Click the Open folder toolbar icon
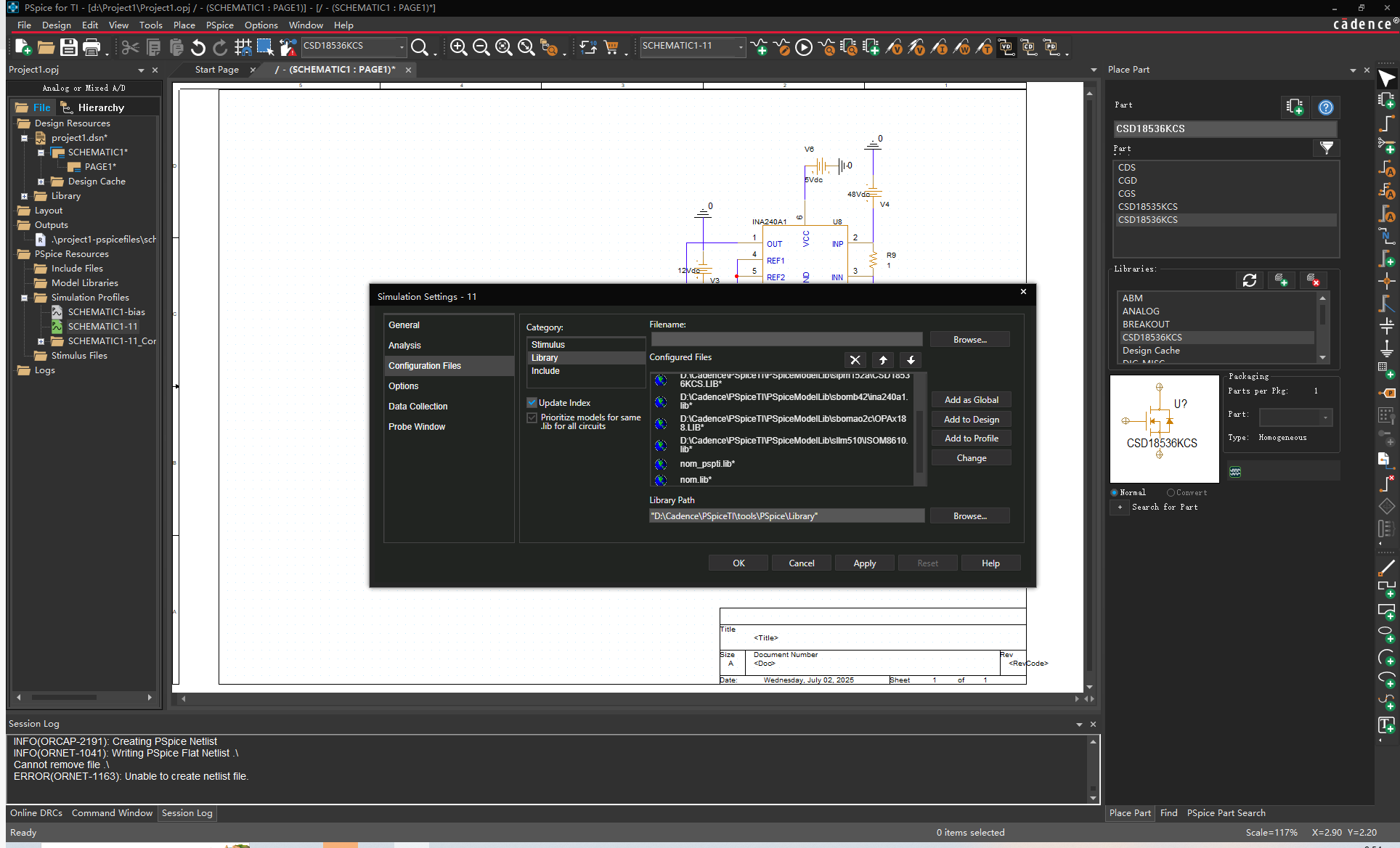Image resolution: width=1400 pixels, height=848 pixels. point(46,47)
